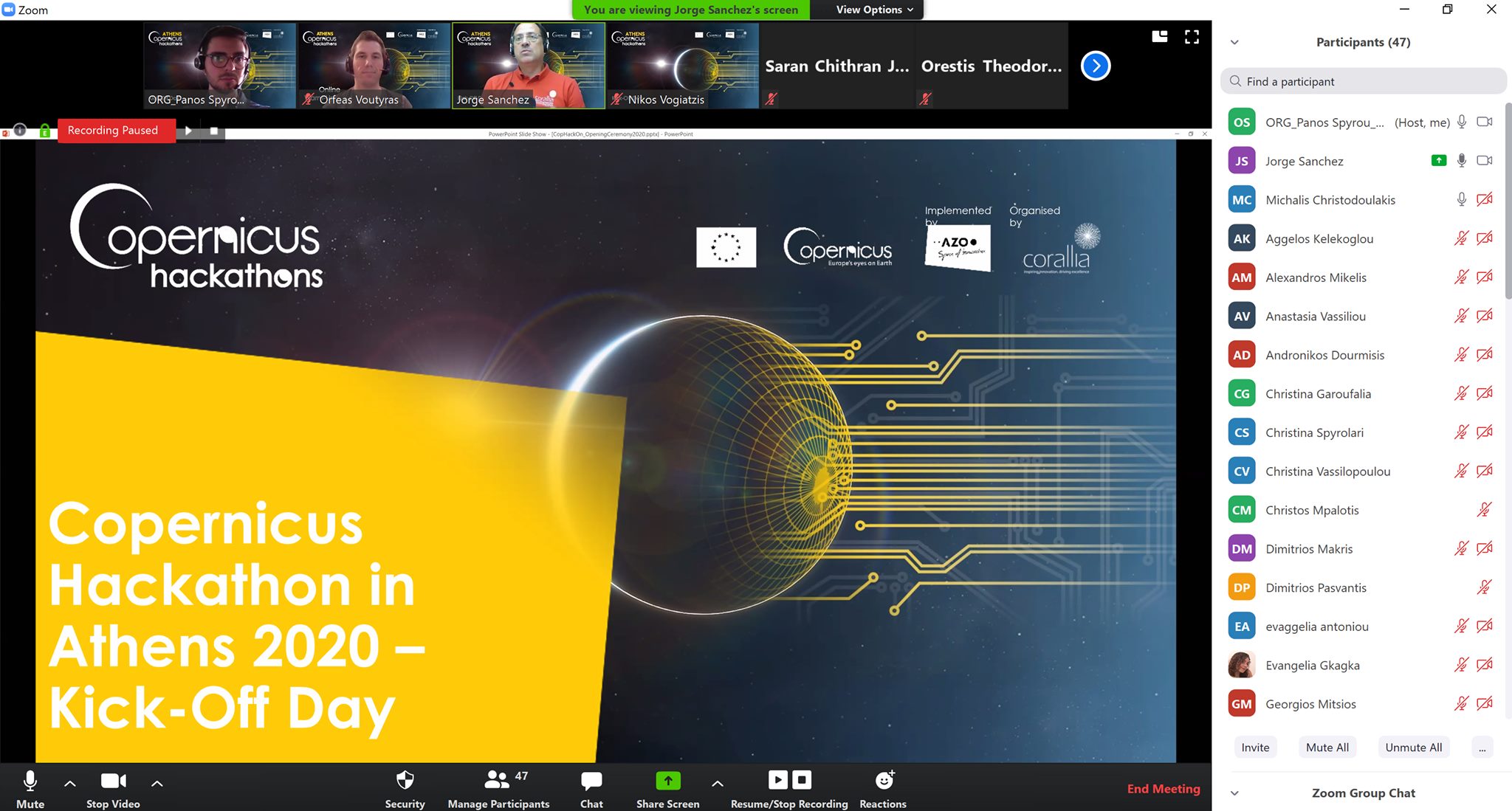Stop Video in the bottom toolbar
Screen dimensions: 1512x811
click(x=113, y=788)
